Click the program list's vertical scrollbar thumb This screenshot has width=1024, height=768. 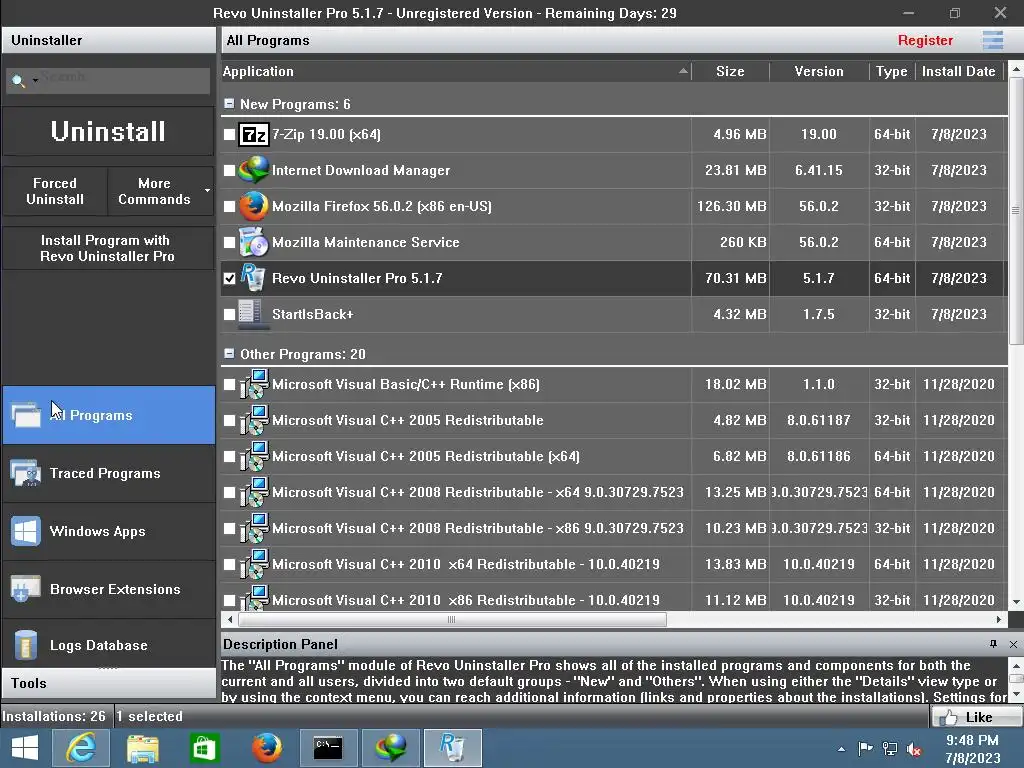(x=1016, y=210)
